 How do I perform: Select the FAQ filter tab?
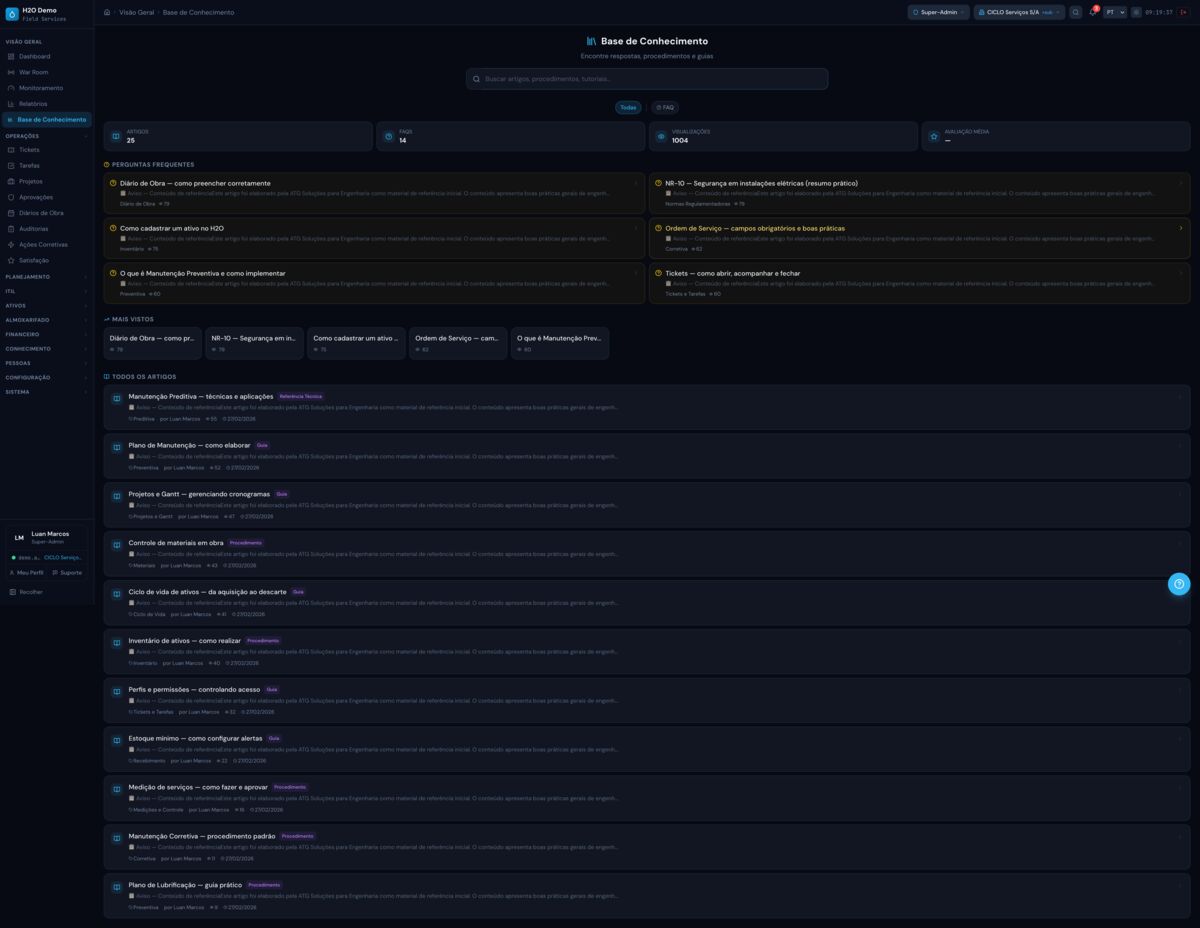tap(665, 107)
